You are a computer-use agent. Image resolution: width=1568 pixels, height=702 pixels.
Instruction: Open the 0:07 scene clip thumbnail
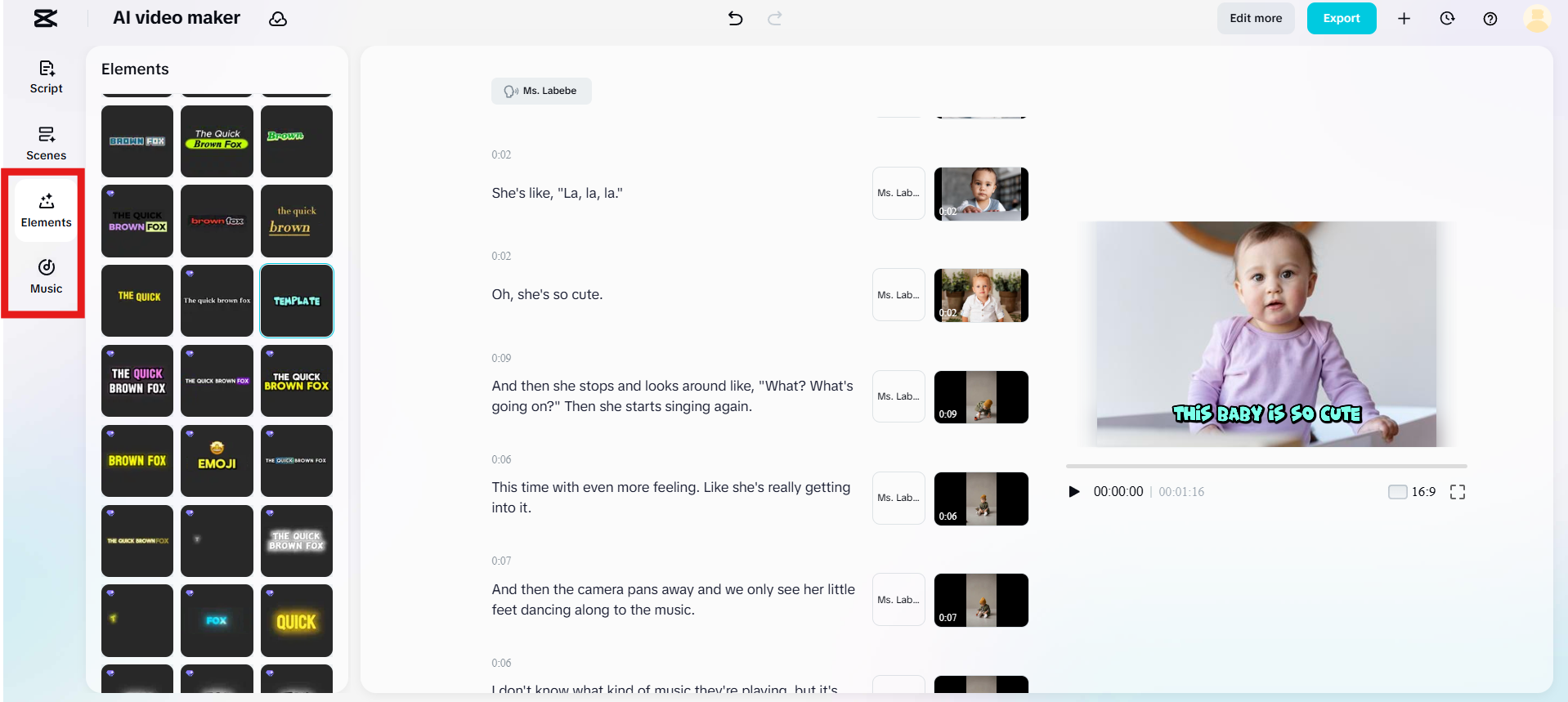coord(981,600)
